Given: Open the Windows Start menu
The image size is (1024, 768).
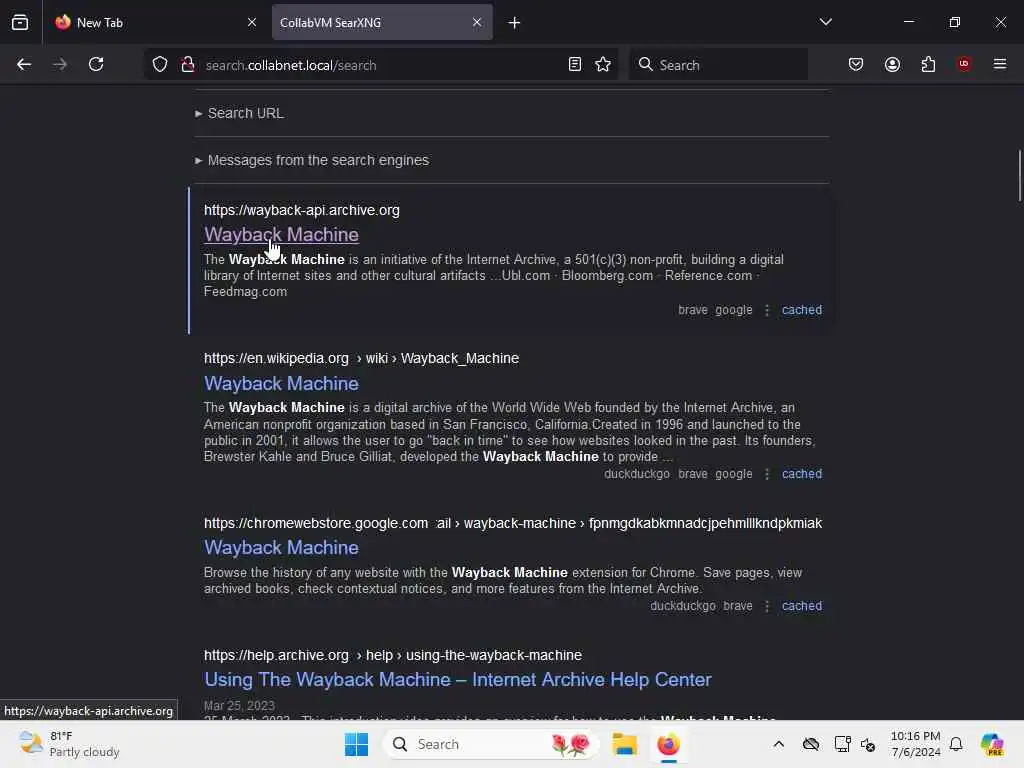Looking at the screenshot, I should pyautogui.click(x=357, y=744).
